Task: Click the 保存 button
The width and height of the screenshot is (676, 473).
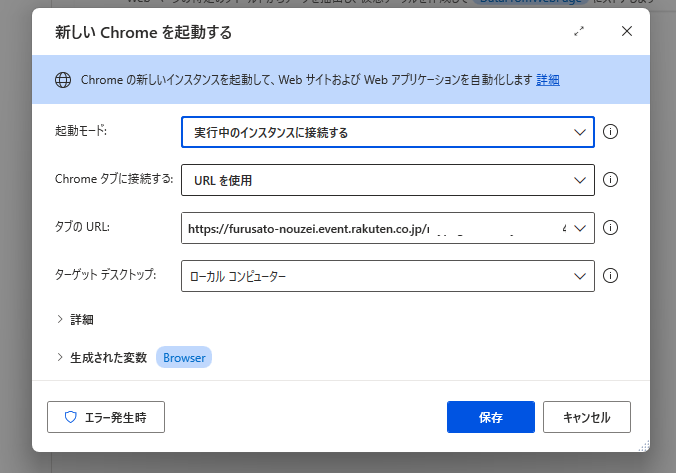Action: click(491, 417)
